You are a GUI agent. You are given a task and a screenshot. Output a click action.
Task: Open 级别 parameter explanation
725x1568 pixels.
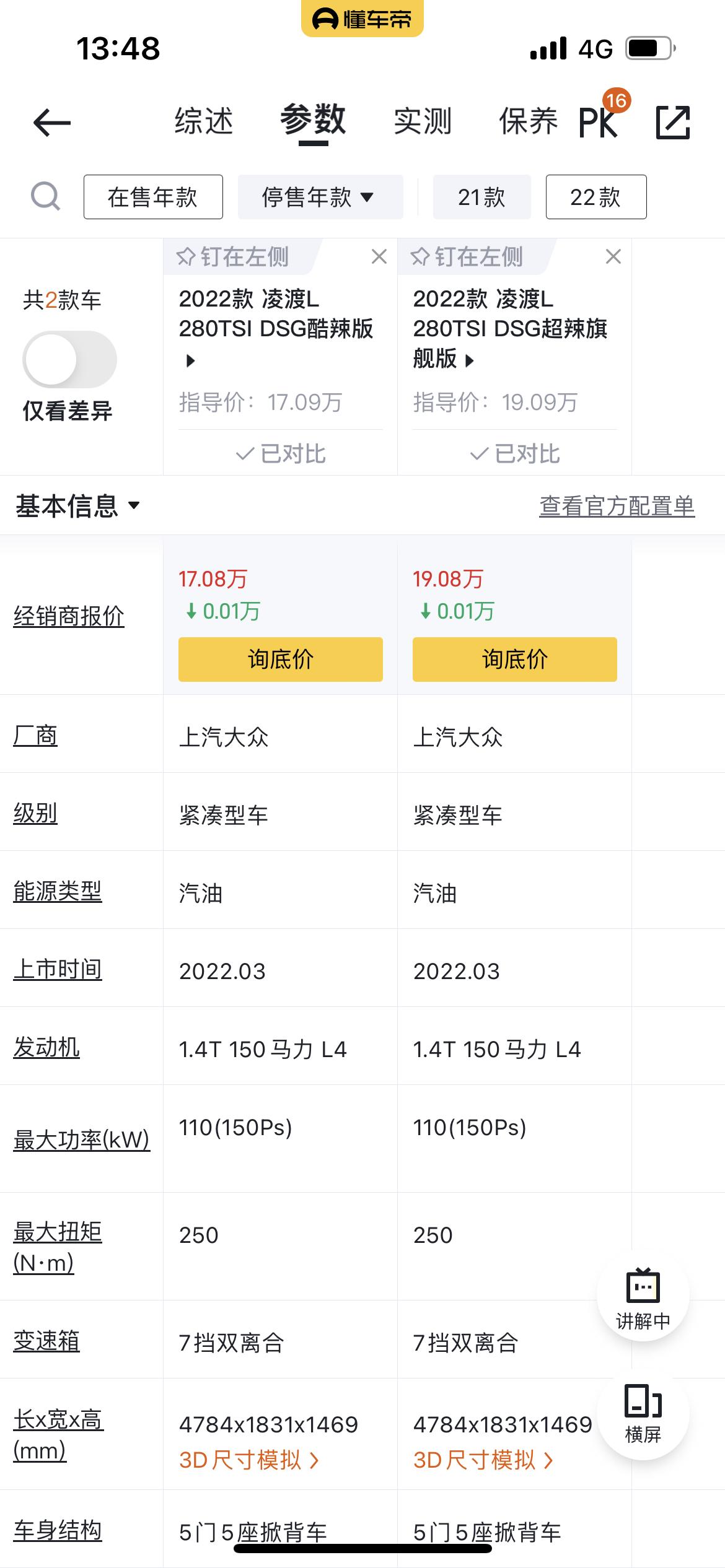coord(35,813)
